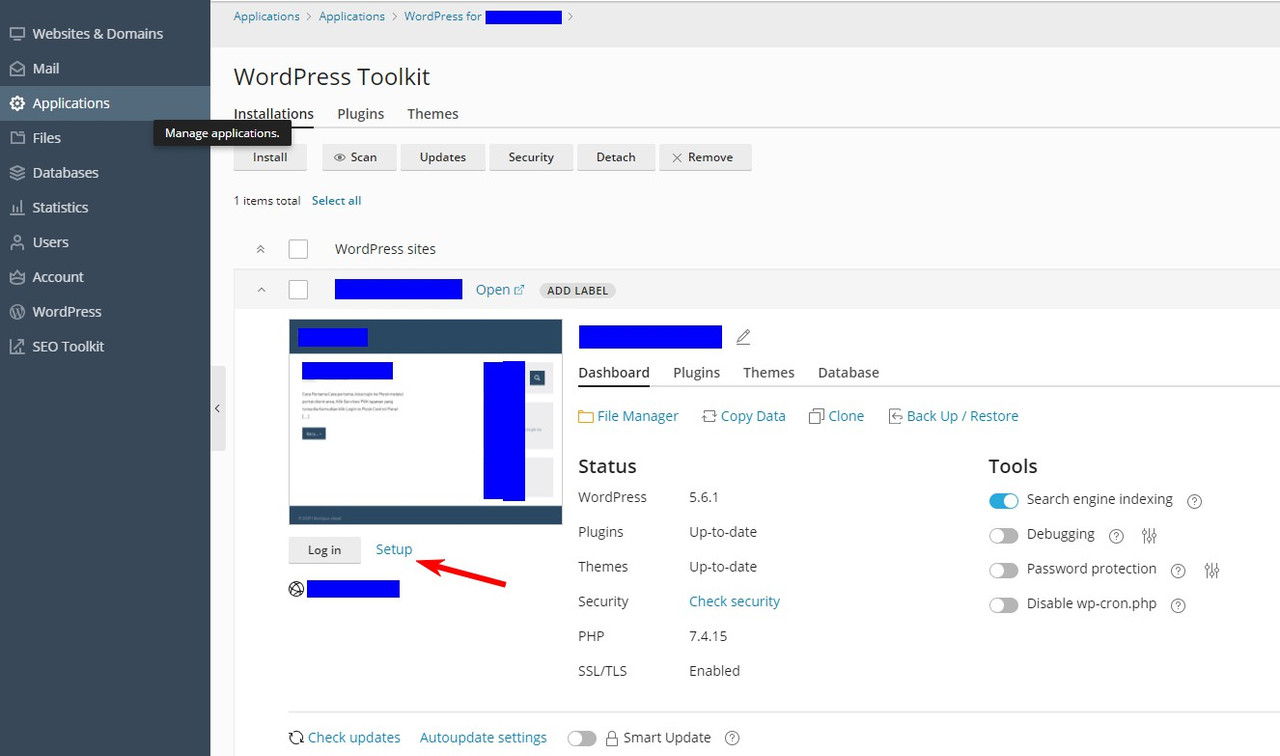Click the SEO Toolkit chart icon
Viewport: 1280px width, 756px height.
pyautogui.click(x=17, y=347)
